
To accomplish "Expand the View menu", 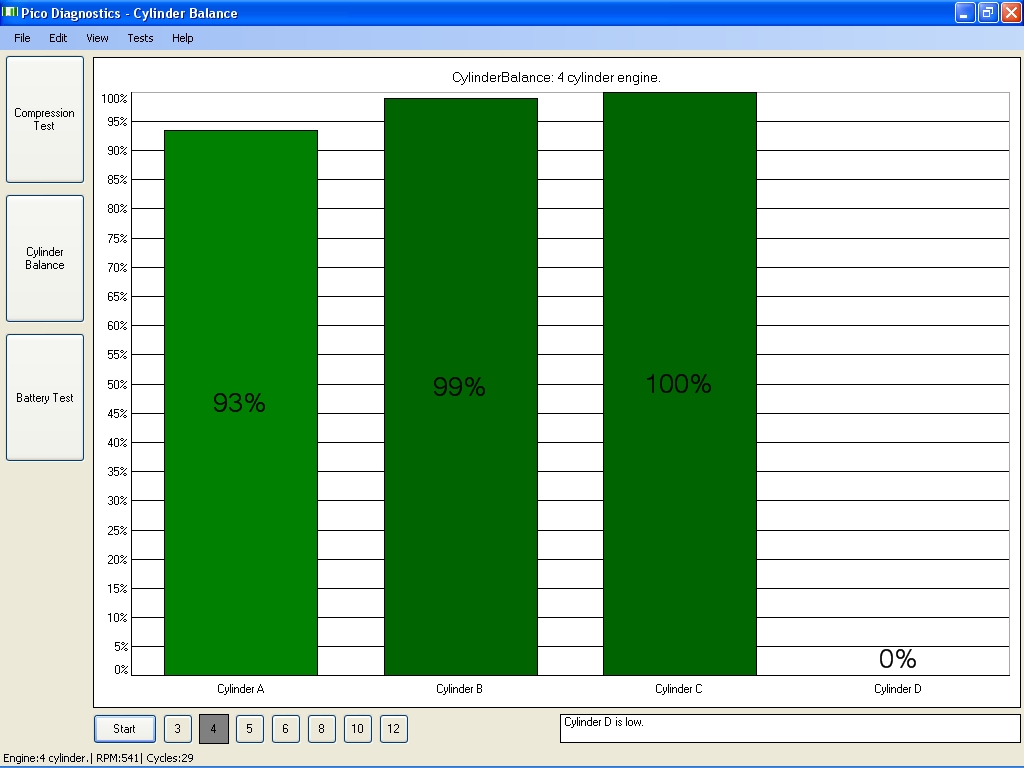I will click(x=97, y=38).
